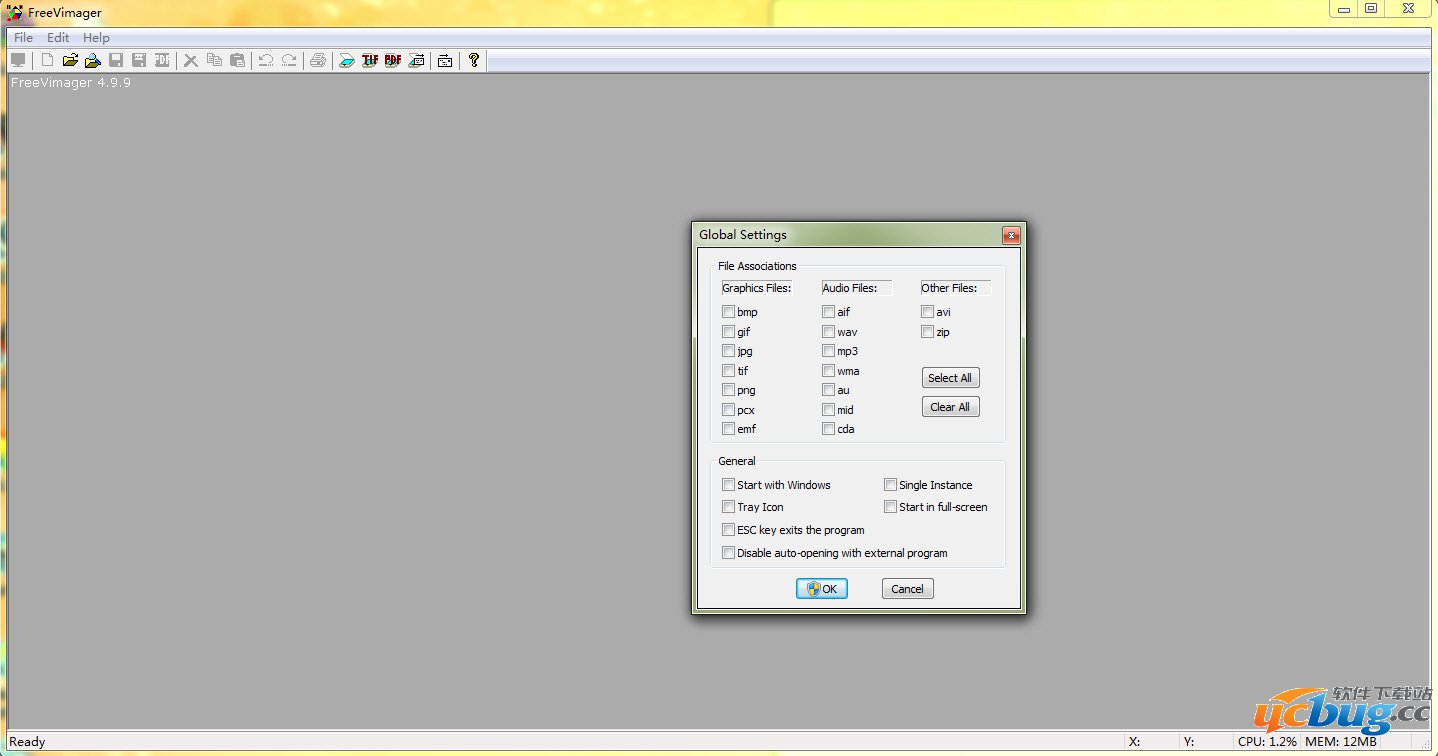
Task: Confirm settings with the OK button
Action: coord(822,589)
